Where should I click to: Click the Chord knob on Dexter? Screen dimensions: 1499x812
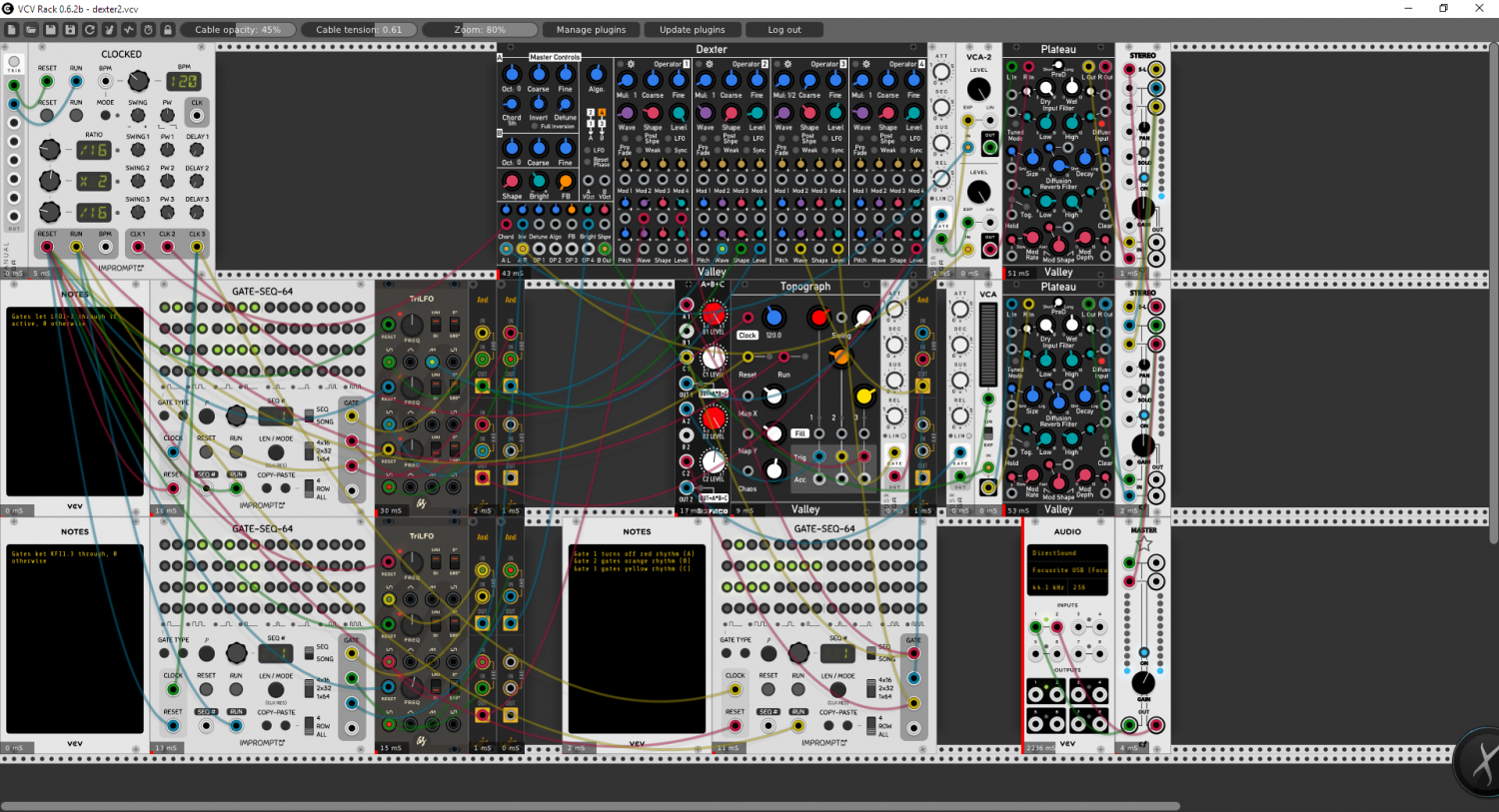pos(512,104)
